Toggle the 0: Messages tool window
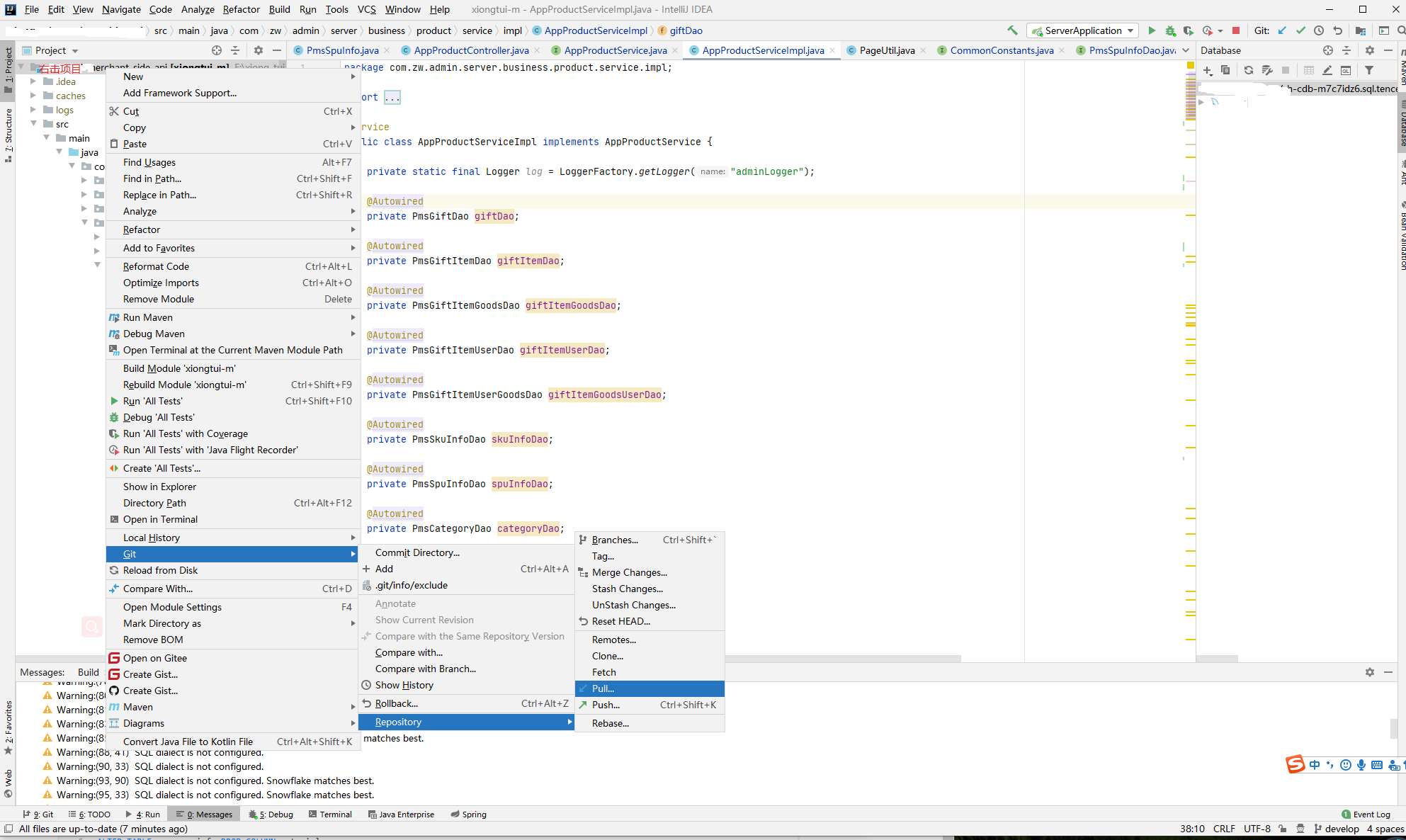The image size is (1406, 840). 204,815
